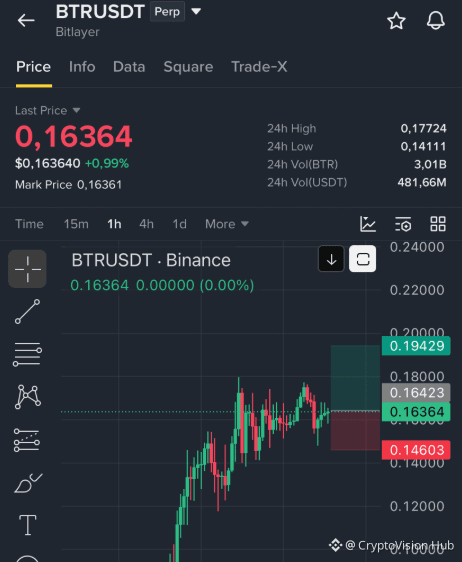Select the trend line drawing tool
462x562 pixels.
28,311
